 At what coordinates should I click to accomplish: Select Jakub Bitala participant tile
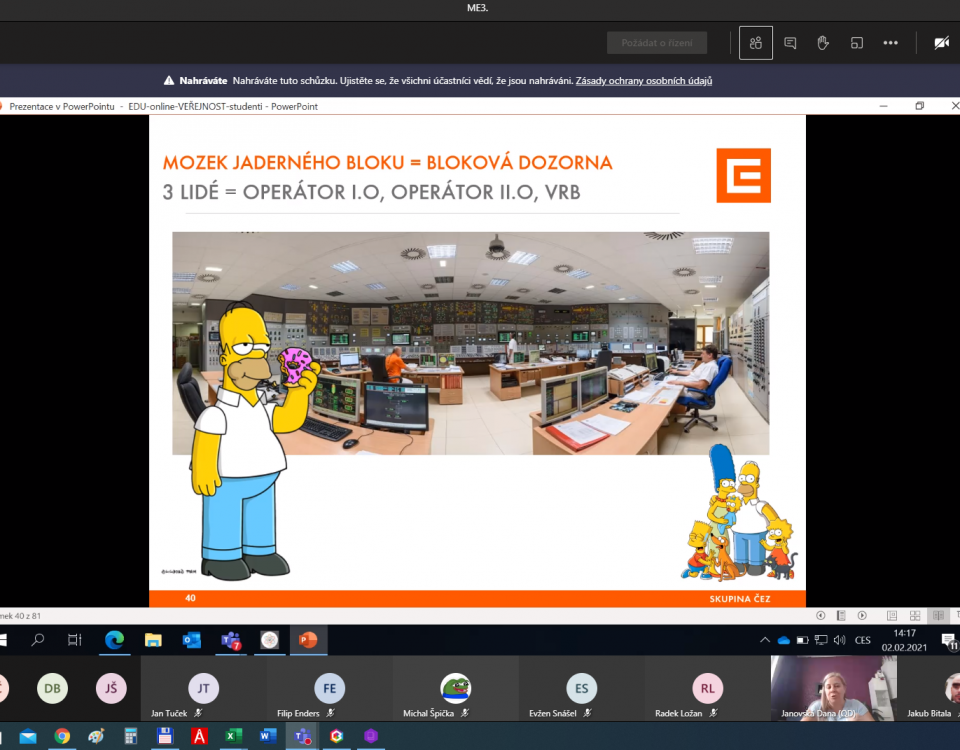pos(929,688)
